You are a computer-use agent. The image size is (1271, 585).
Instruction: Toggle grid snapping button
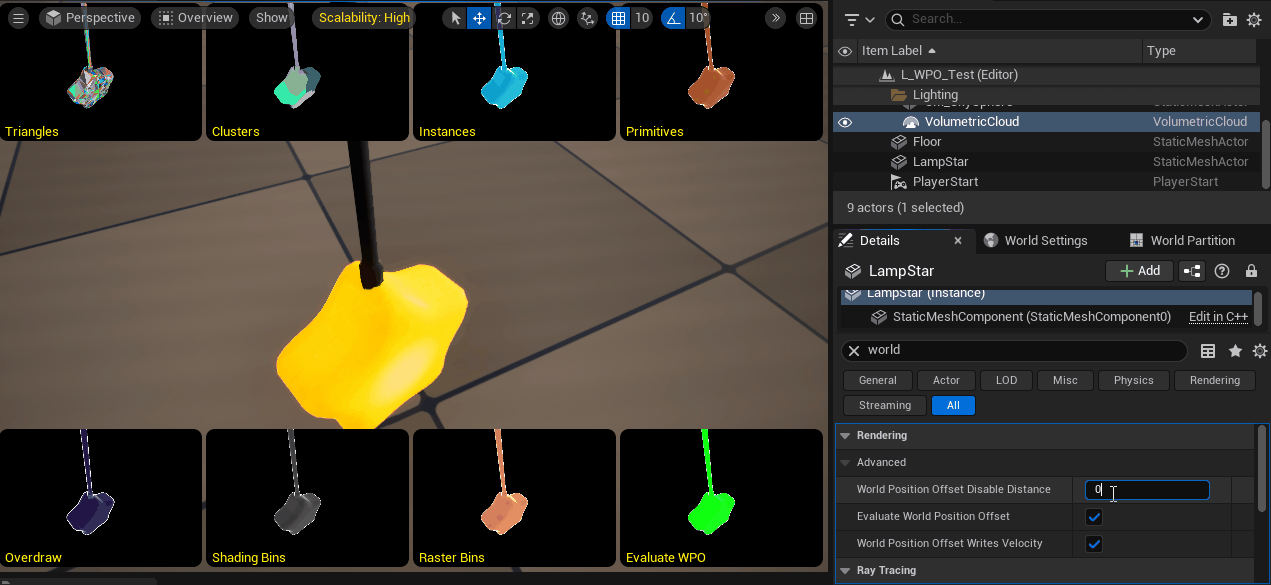click(x=619, y=18)
